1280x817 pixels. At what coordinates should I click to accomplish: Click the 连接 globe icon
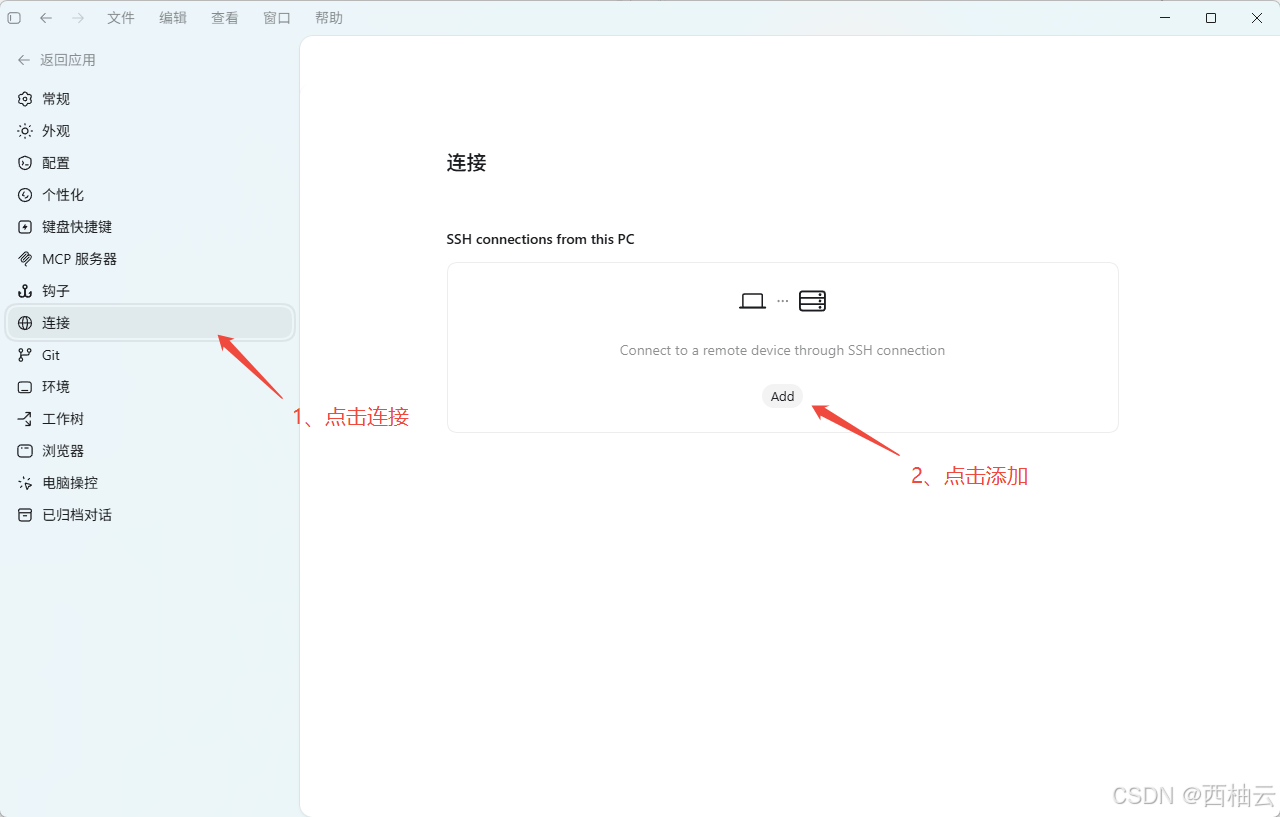coord(25,323)
